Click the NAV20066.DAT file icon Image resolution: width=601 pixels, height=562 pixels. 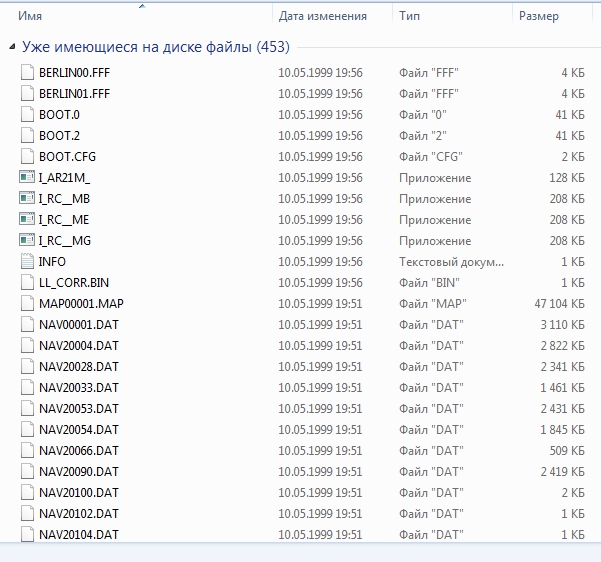27,451
